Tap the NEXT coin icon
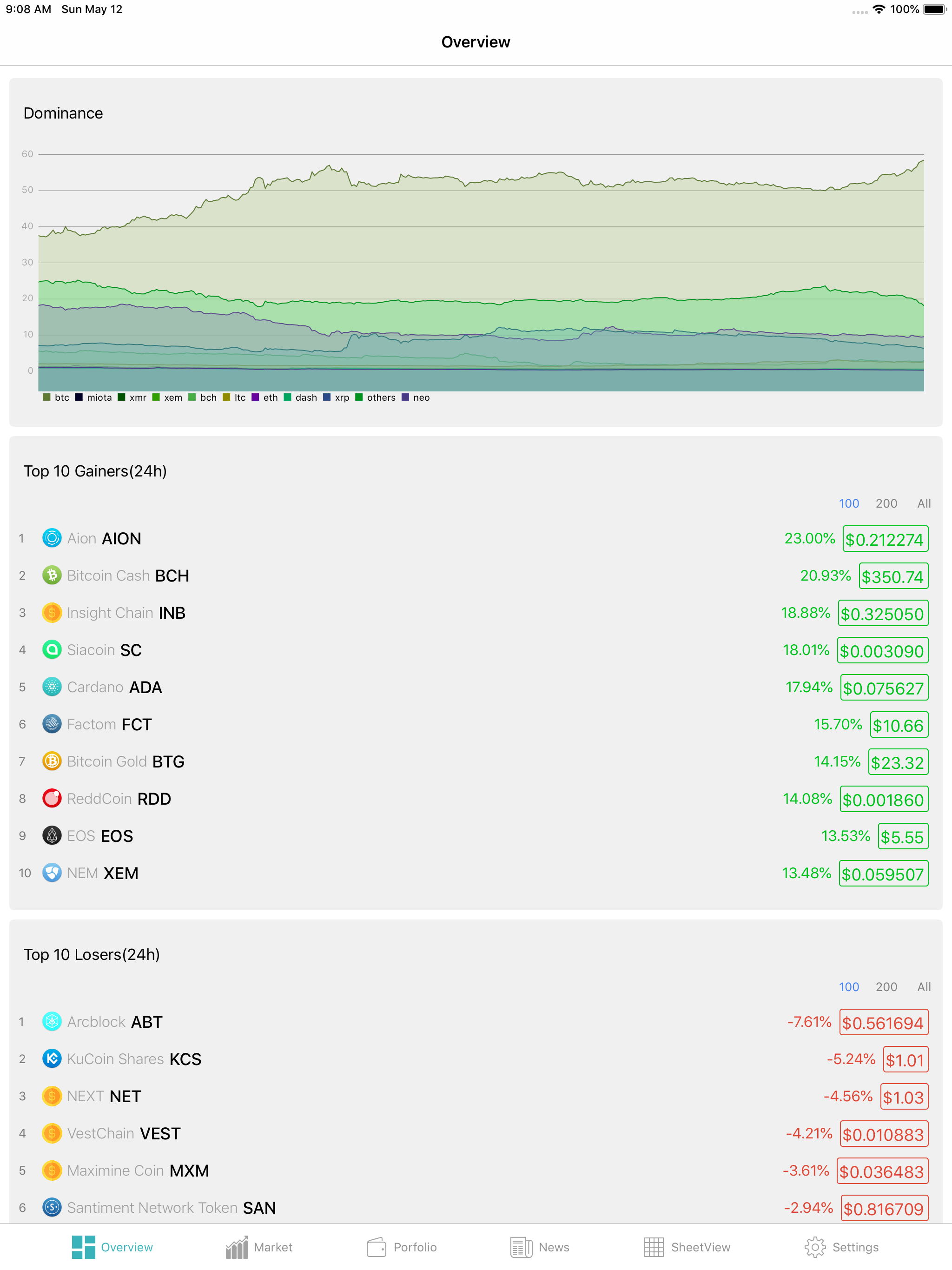Image resolution: width=952 pixels, height=1270 pixels. tap(52, 1096)
